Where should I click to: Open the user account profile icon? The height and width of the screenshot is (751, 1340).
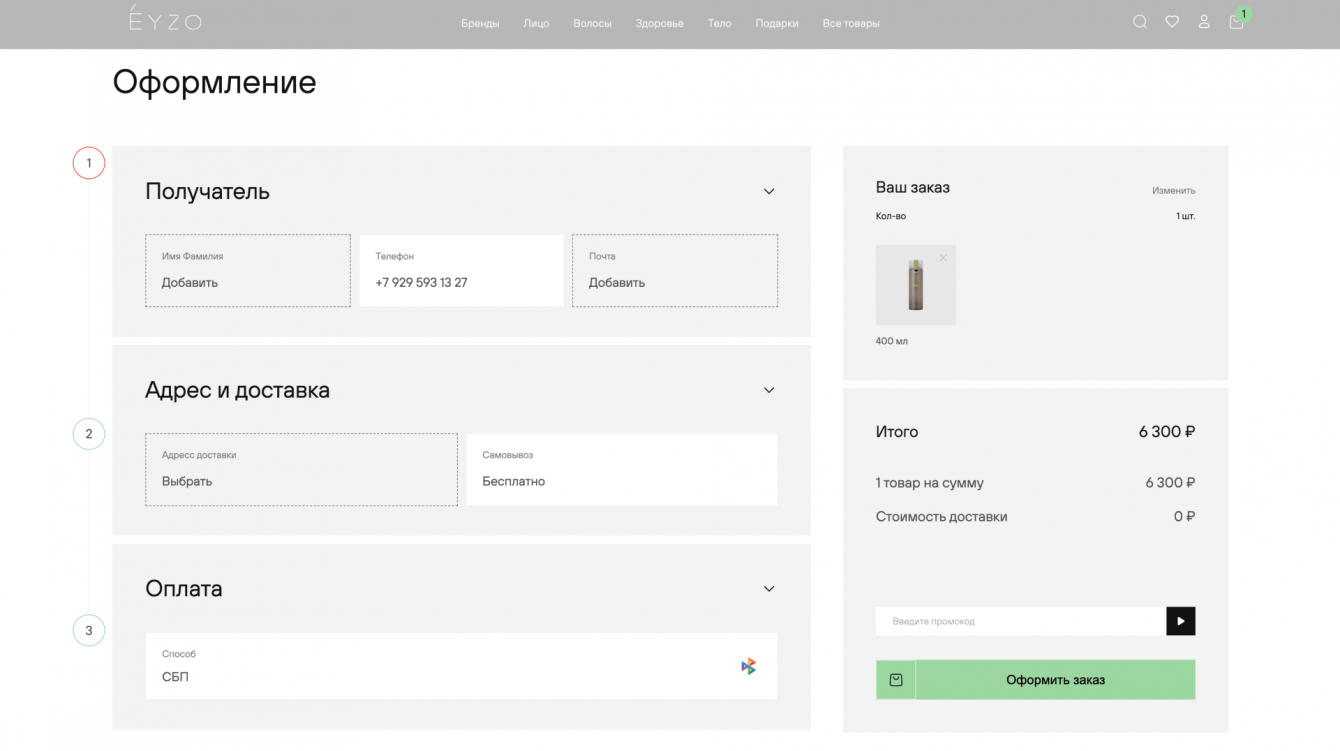coord(1204,22)
